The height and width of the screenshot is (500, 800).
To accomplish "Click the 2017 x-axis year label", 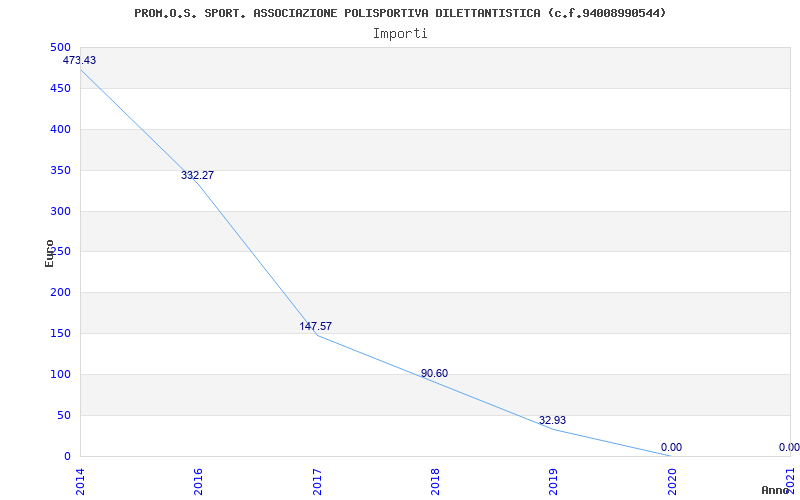I will coord(316,482).
